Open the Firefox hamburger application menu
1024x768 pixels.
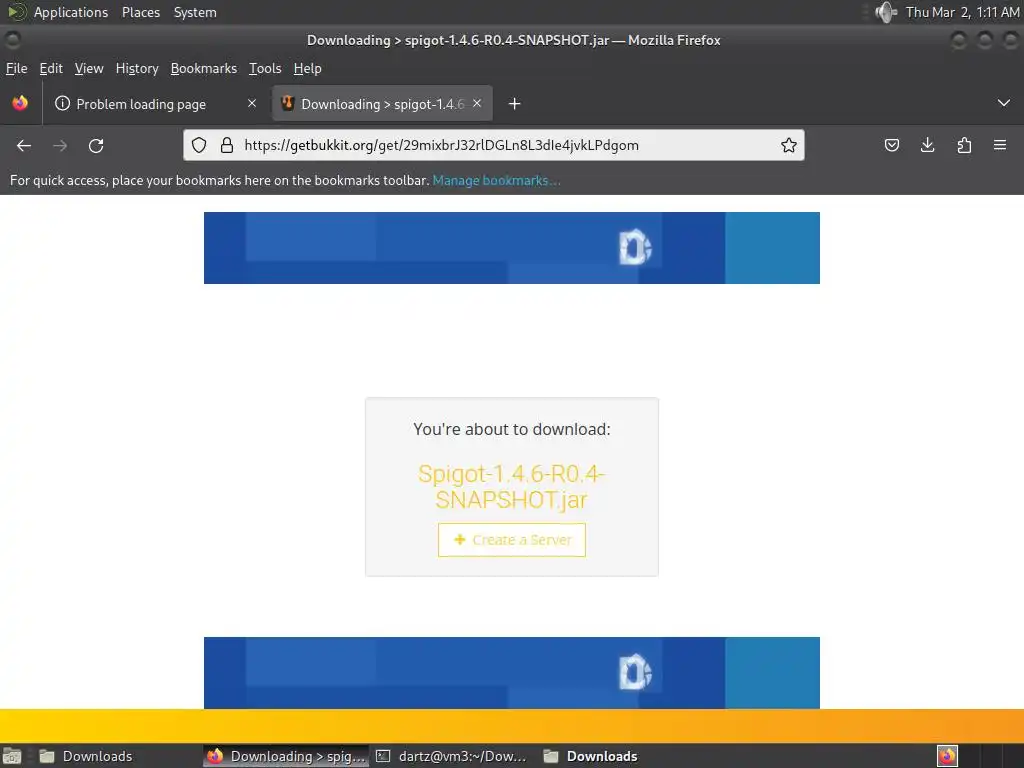click(1000, 145)
